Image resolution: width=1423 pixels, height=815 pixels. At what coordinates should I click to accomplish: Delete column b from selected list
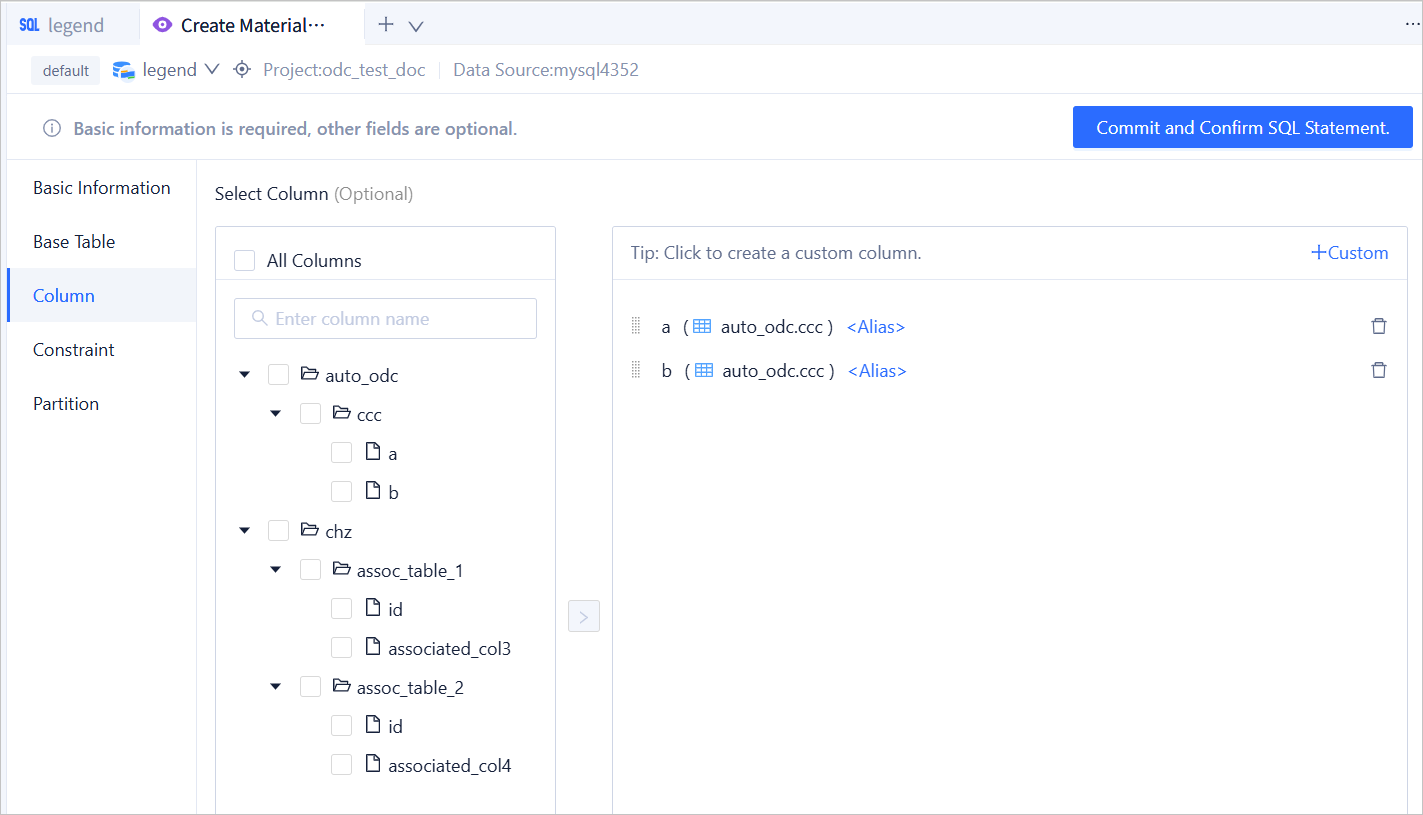pyautogui.click(x=1379, y=370)
